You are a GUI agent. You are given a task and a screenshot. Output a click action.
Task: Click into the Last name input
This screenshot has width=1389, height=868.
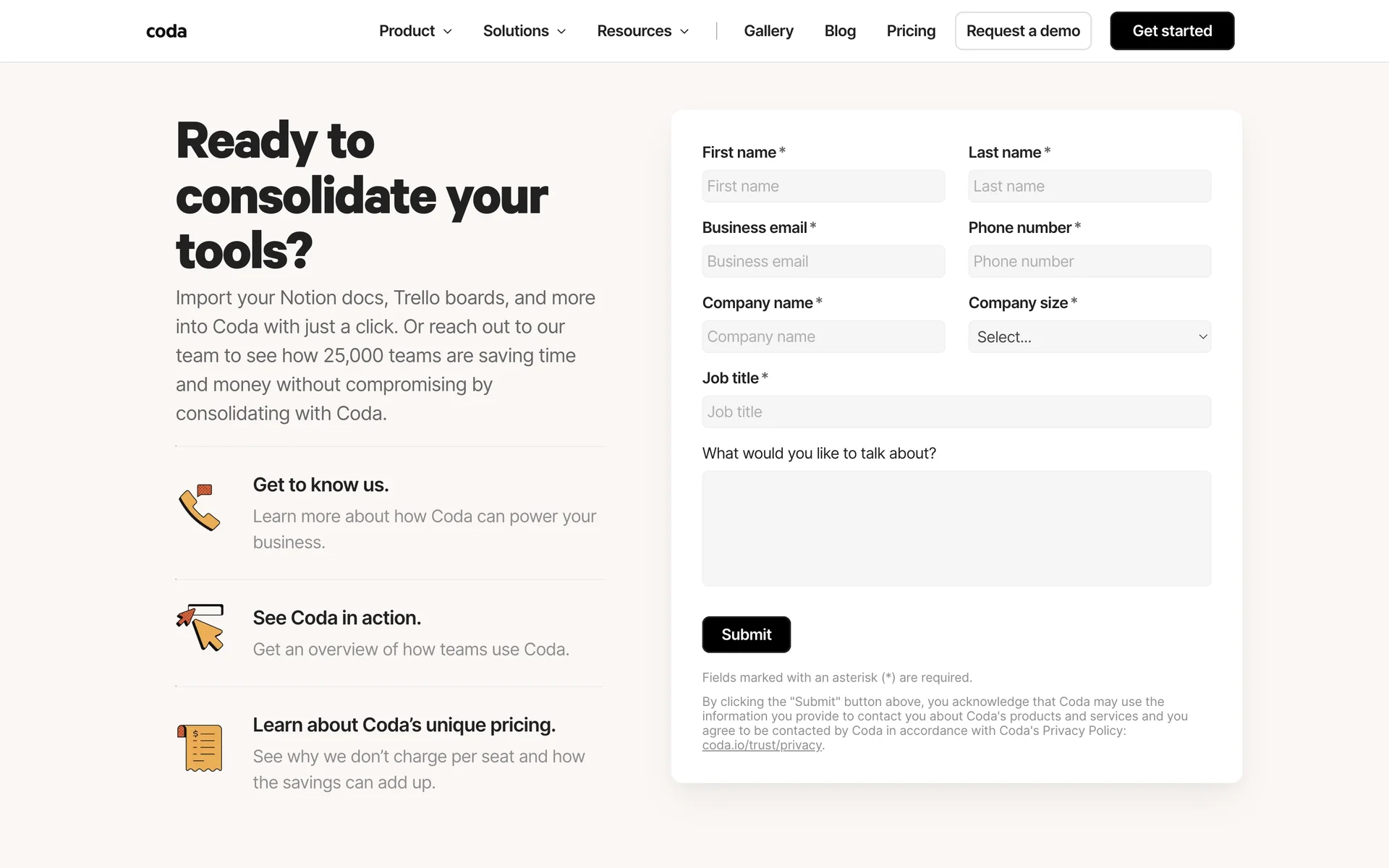pos(1089,187)
